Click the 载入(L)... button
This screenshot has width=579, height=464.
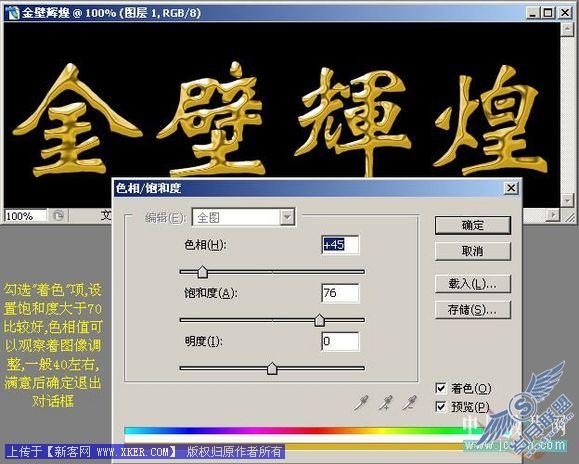473,283
